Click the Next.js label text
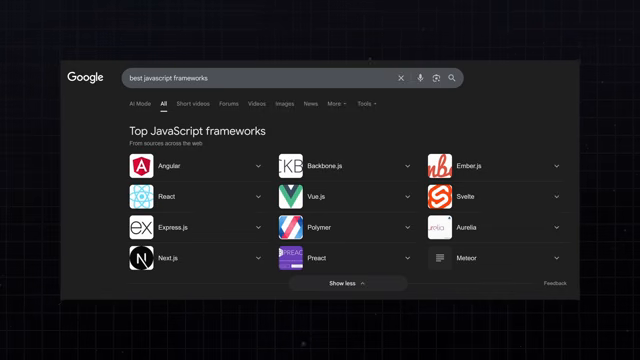The height and width of the screenshot is (360, 640). (168, 258)
